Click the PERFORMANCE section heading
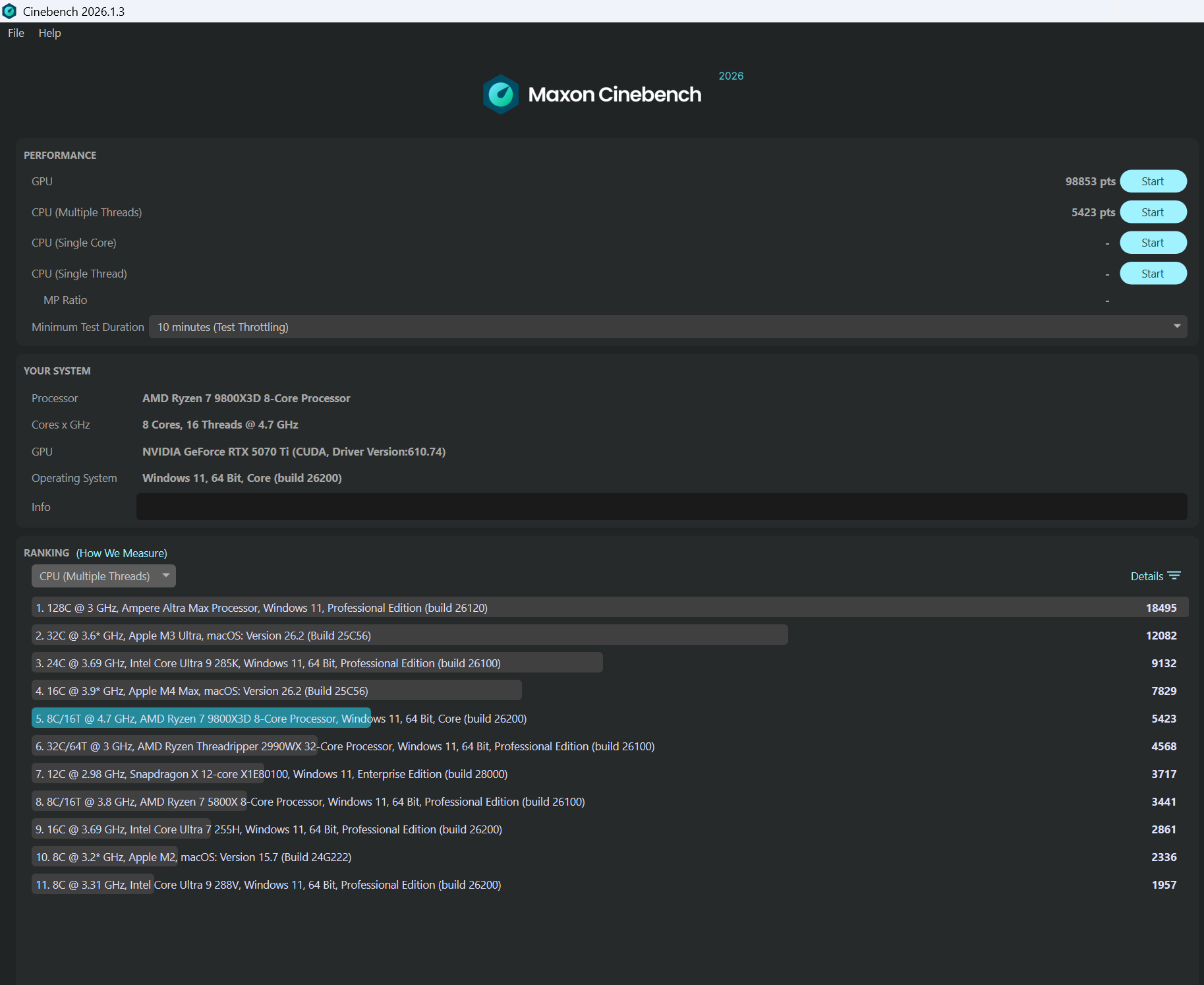The image size is (1204, 985). click(60, 156)
